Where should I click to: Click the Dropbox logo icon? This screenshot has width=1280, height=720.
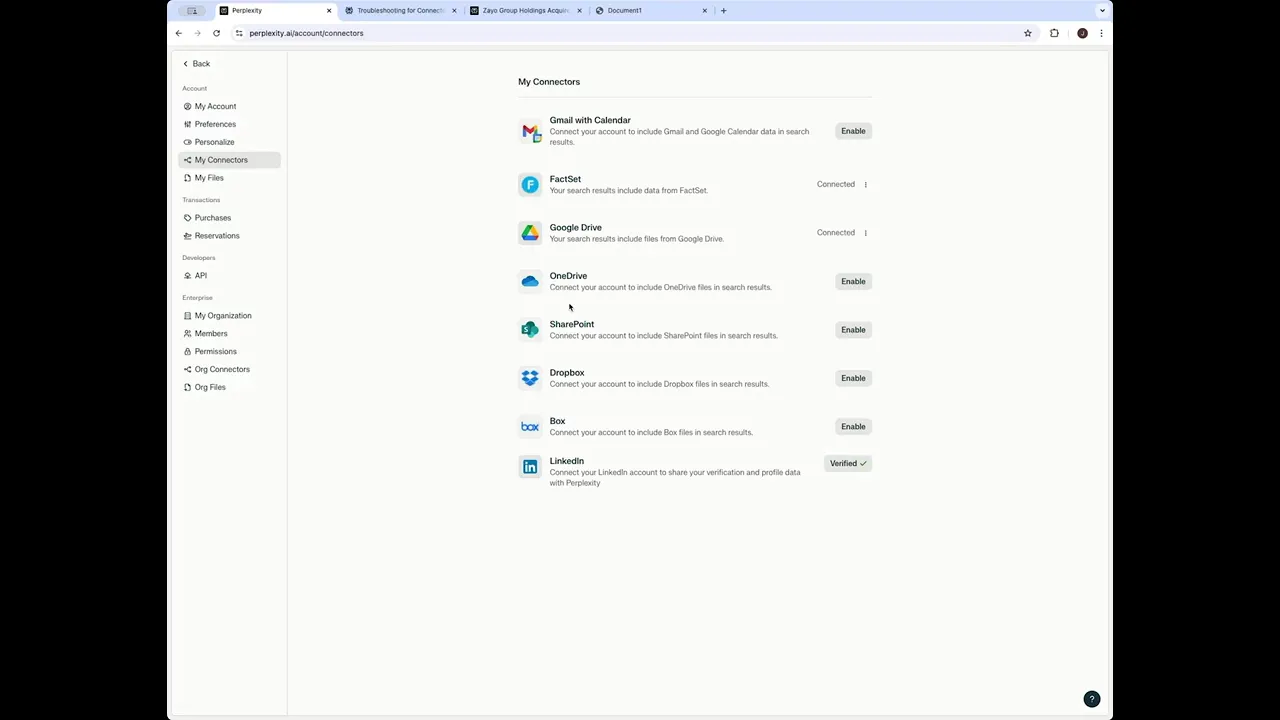[530, 378]
